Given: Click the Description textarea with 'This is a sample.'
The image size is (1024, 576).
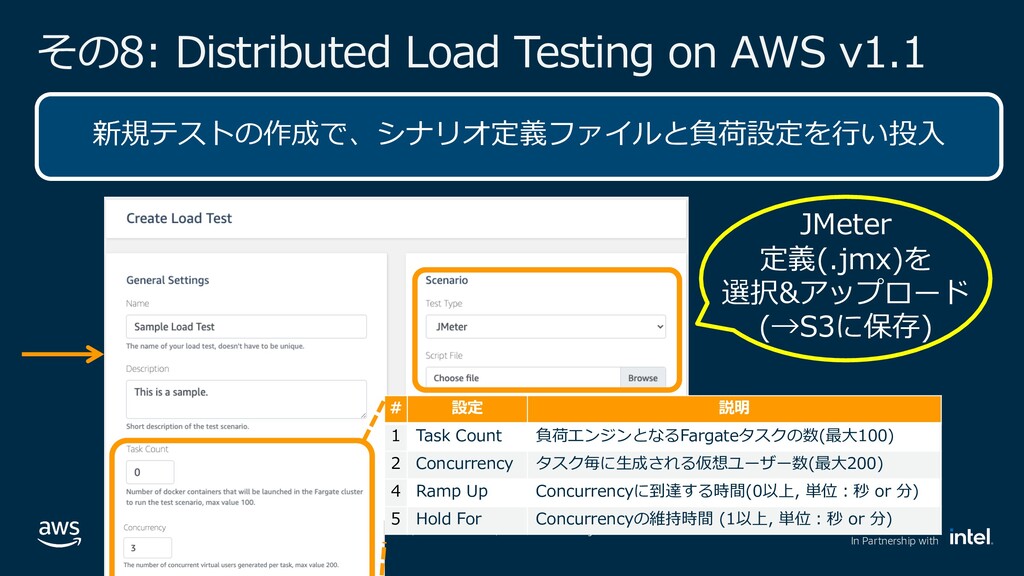Looking at the screenshot, I should (x=246, y=399).
